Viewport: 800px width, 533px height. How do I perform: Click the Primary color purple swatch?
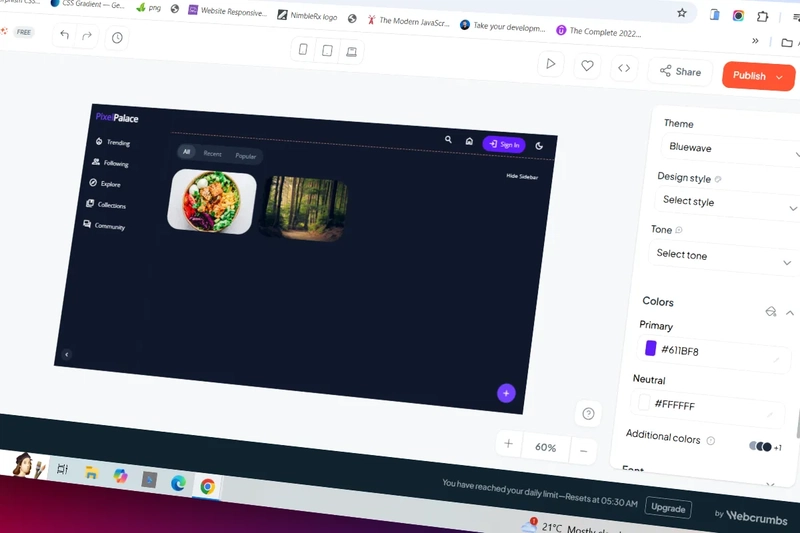pos(651,348)
